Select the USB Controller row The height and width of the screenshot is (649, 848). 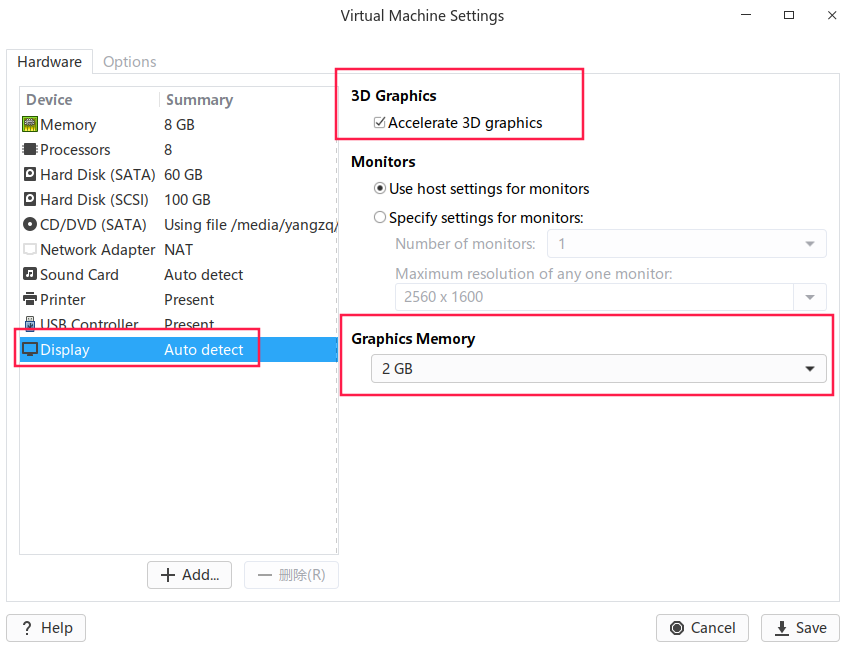pyautogui.click(x=89, y=325)
